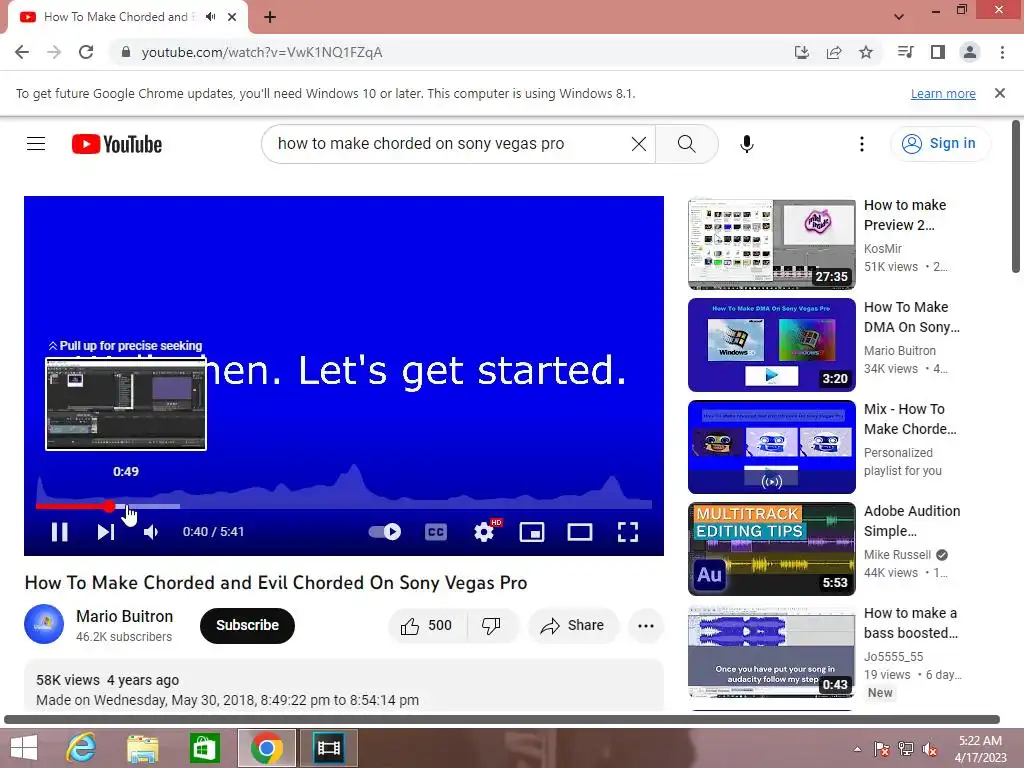Open Windows Start button
The width and height of the screenshot is (1024, 768).
[24, 748]
